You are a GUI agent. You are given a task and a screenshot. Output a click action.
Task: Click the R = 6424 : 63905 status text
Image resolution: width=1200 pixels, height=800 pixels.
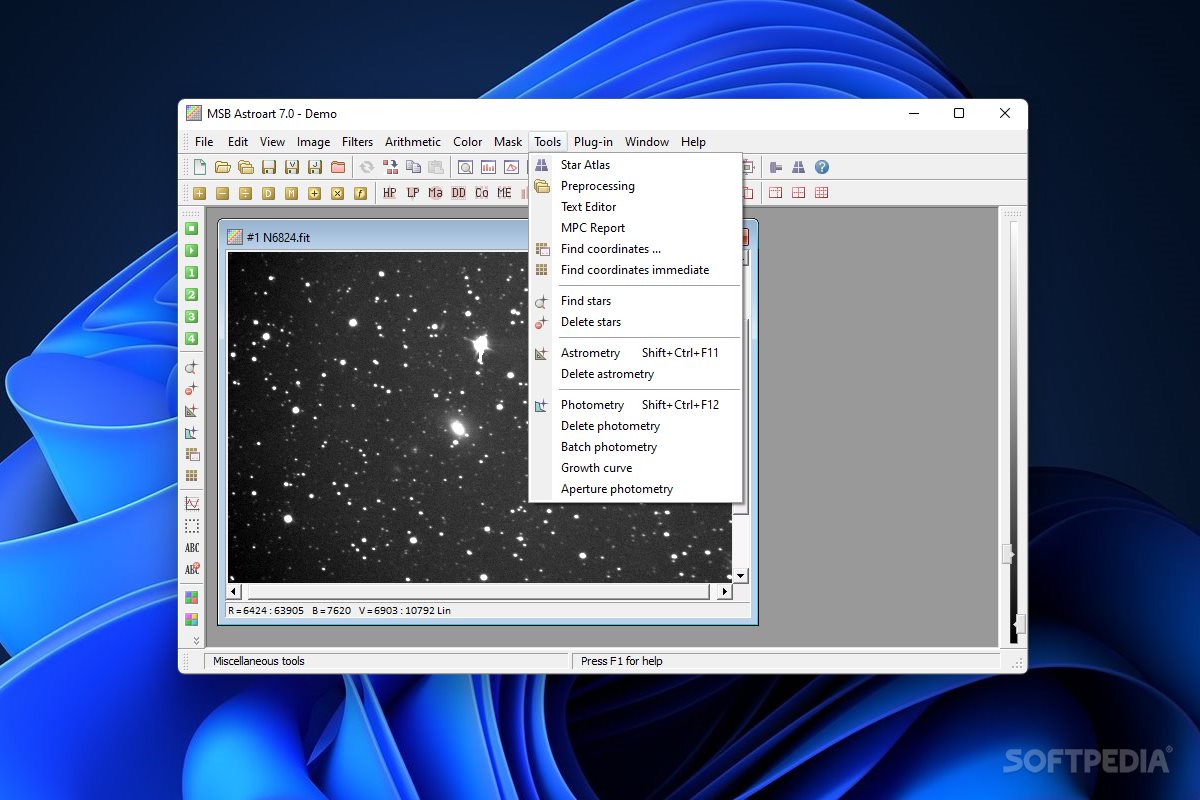266,610
